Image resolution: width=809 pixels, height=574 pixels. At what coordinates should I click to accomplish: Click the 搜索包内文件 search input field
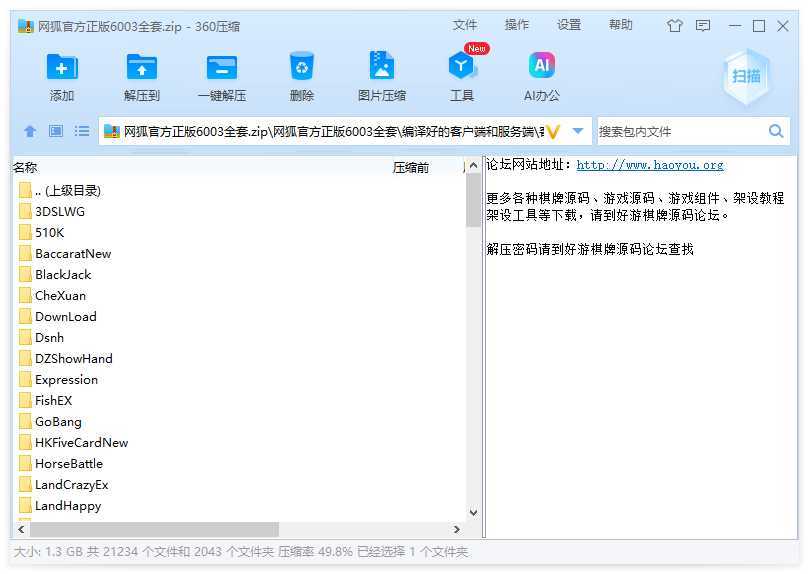(x=680, y=131)
